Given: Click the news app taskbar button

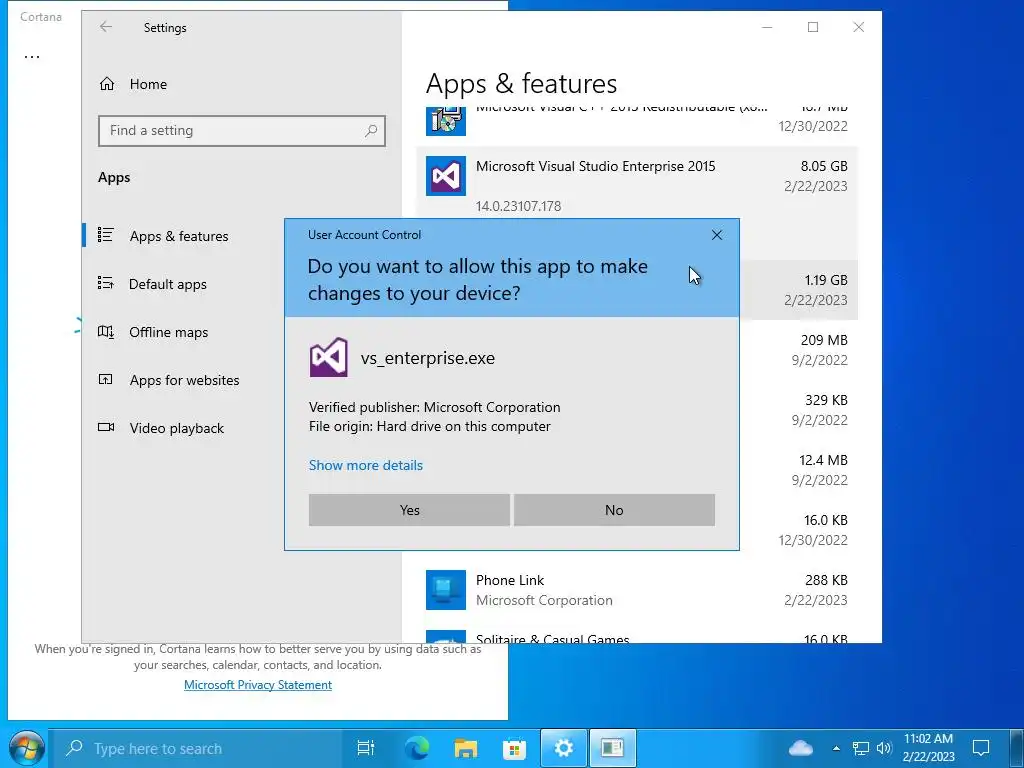Looking at the screenshot, I should point(613,748).
